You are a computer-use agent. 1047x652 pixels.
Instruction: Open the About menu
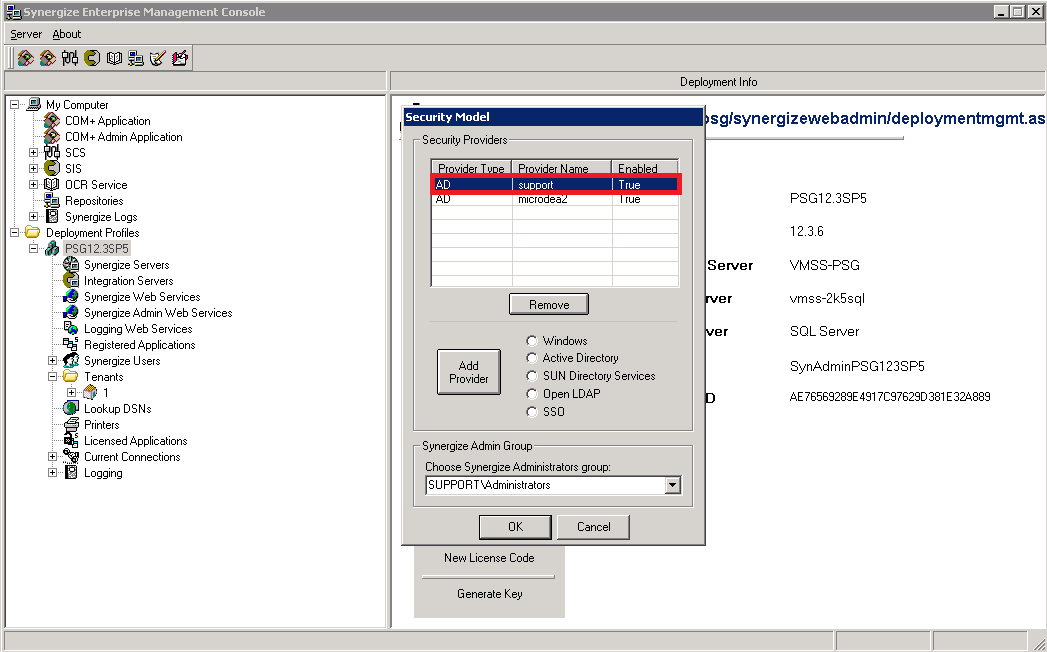(67, 34)
